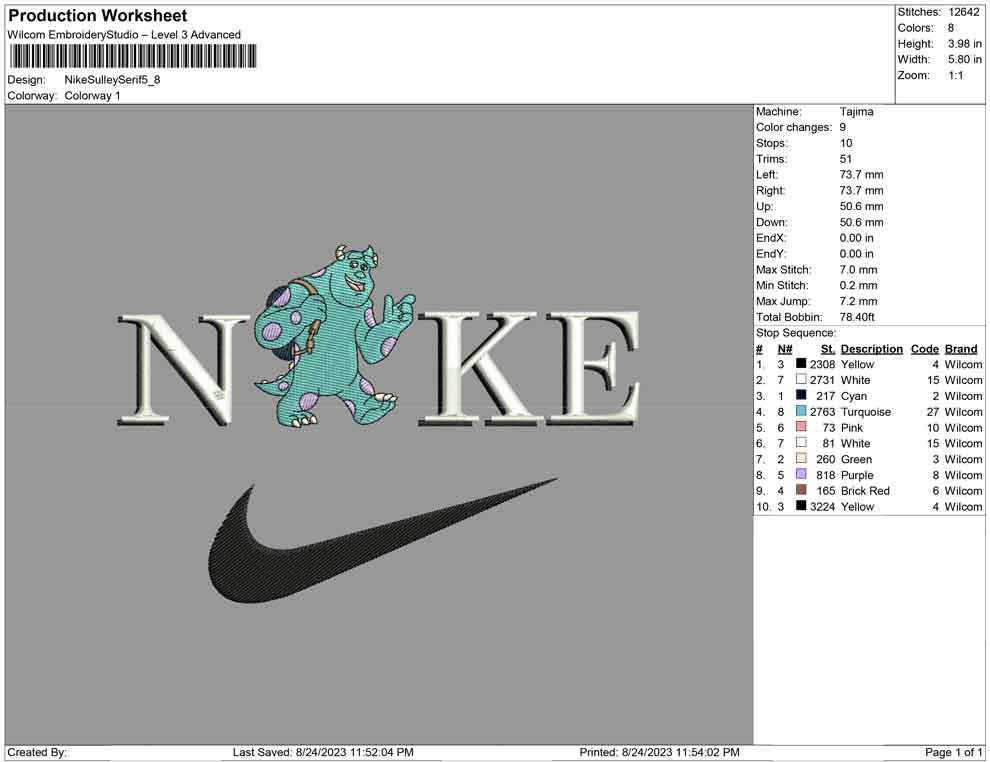Click the Colors value 8

[x=951, y=28]
